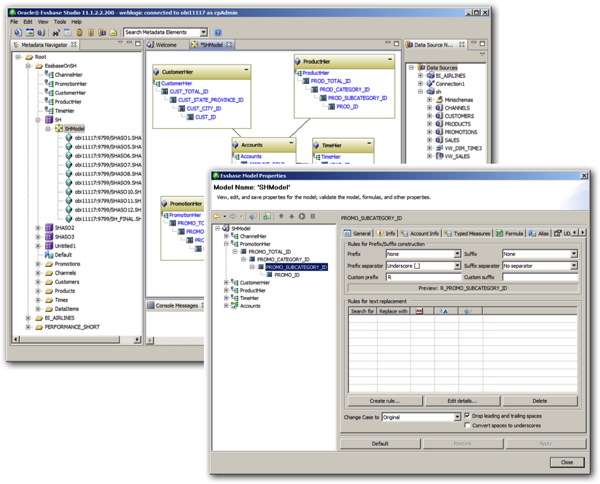This screenshot has width=600, height=484.
Task: Collapse the TimeHier box with minus button
Action: pyautogui.click(x=369, y=143)
